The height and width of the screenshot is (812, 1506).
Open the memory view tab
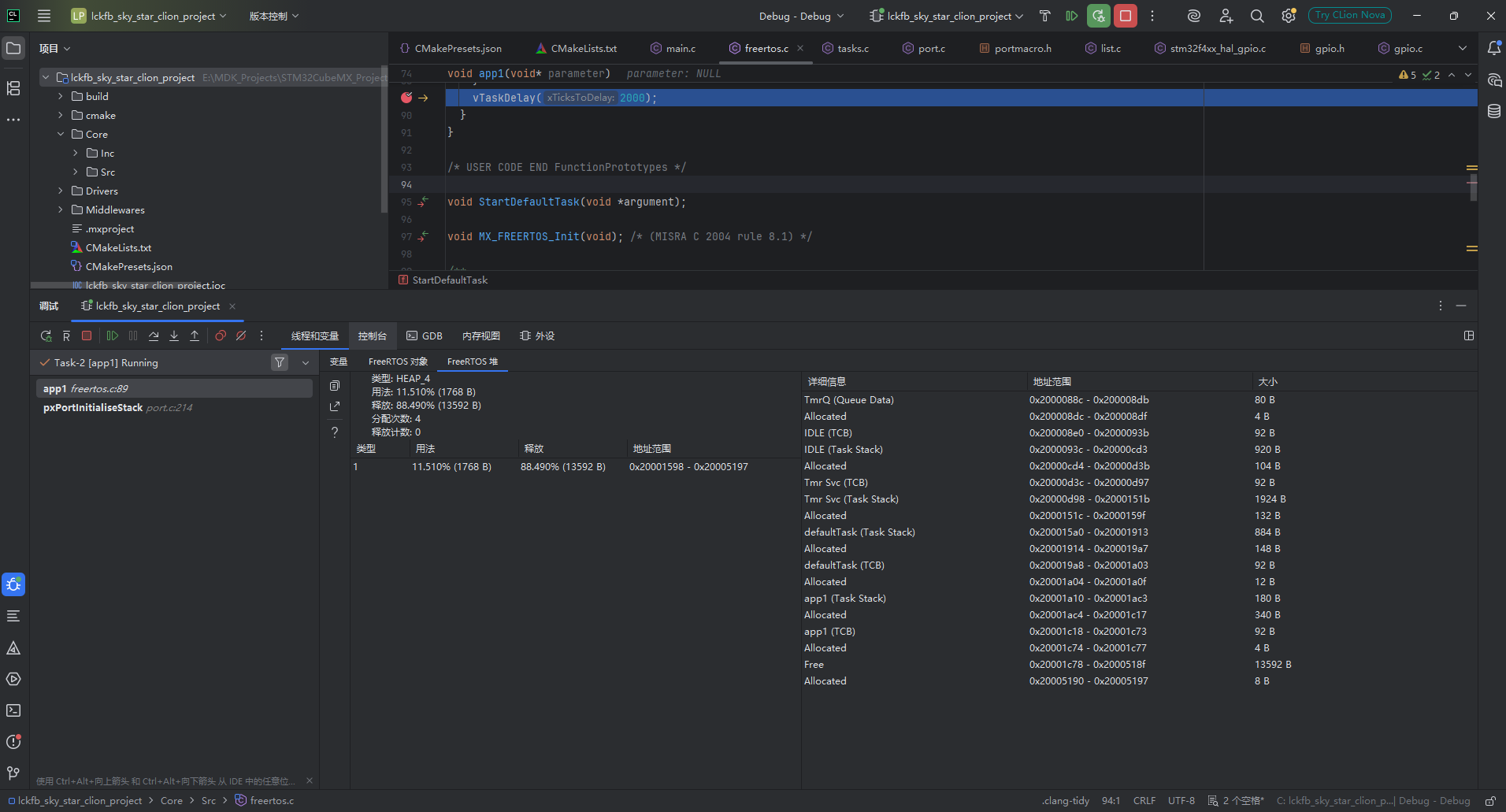pos(481,336)
